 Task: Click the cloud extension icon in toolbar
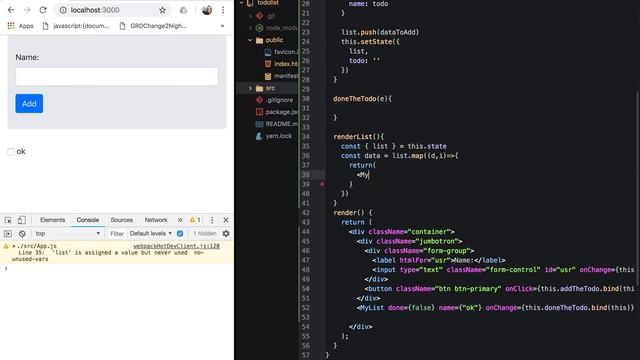184,10
